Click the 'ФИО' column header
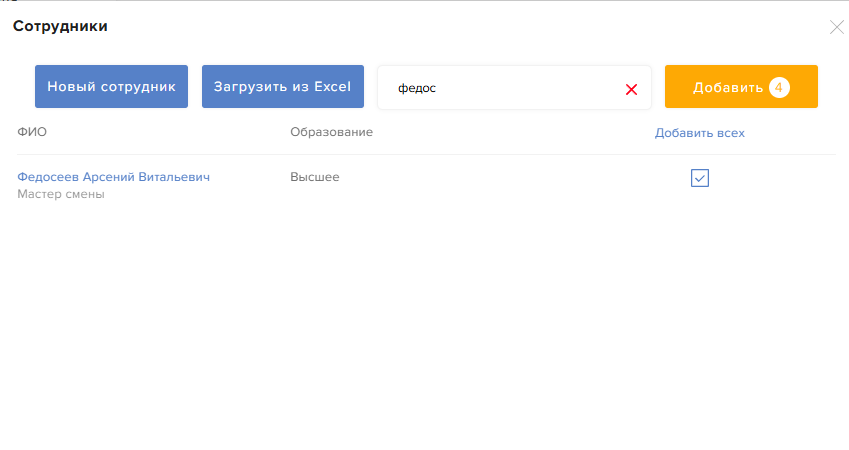 coord(32,132)
